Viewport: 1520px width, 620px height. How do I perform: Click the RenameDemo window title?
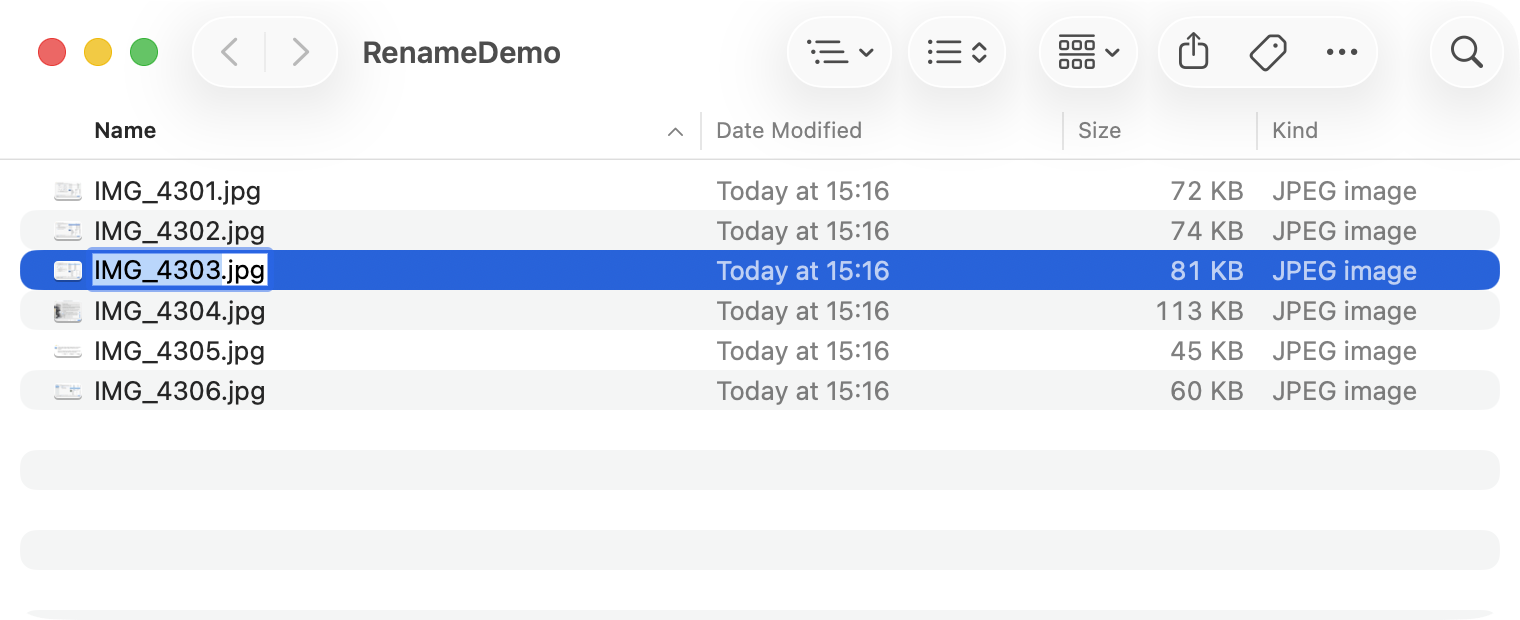tap(461, 52)
